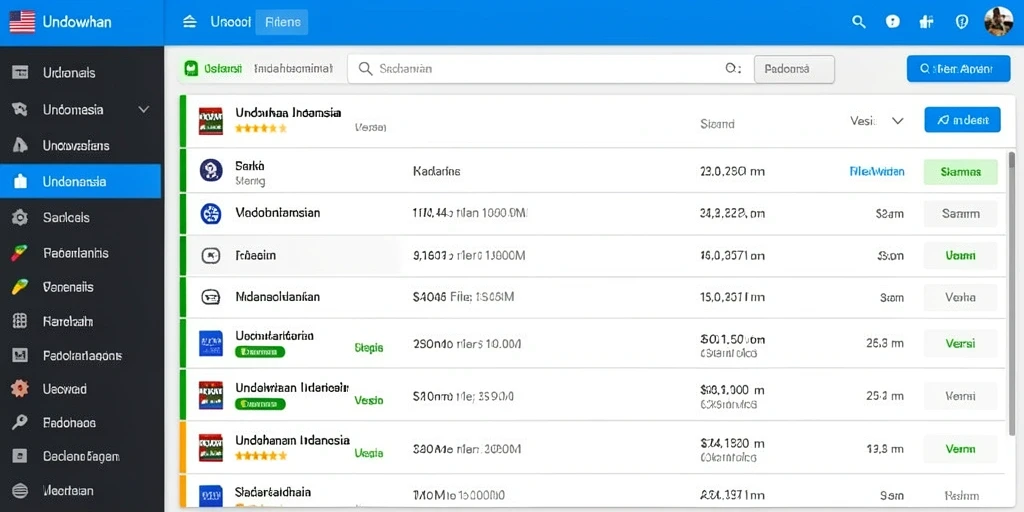Click the icon left of Unoool tab
This screenshot has height=512, width=1024.
(x=189, y=22)
